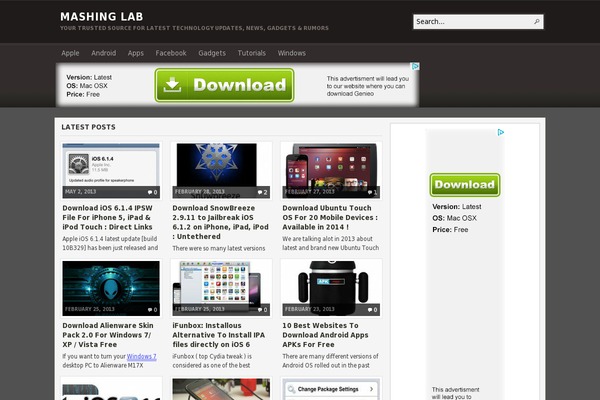The height and width of the screenshot is (400, 600).
Task: Click 'OS: Mac OSX' in sidebar ad
Action: click(x=455, y=218)
